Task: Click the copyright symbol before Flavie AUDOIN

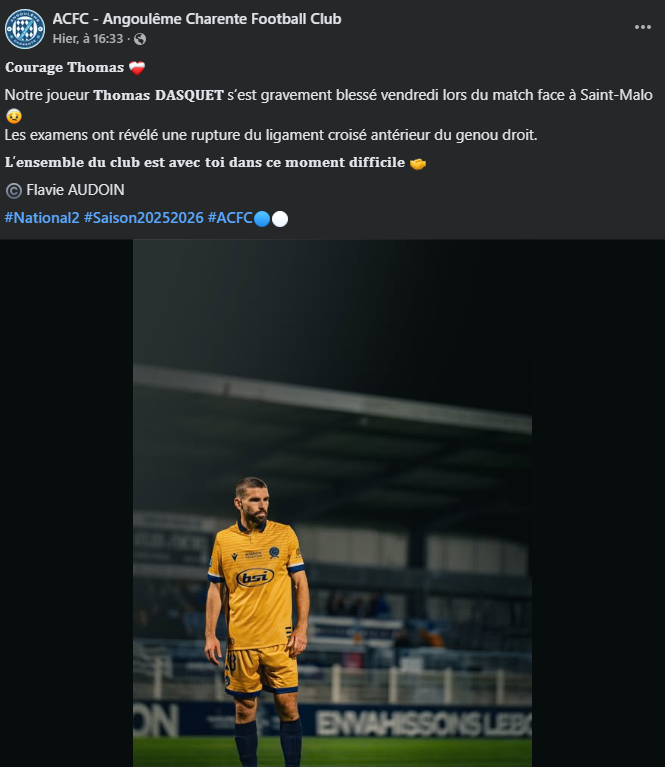Action: [14, 190]
